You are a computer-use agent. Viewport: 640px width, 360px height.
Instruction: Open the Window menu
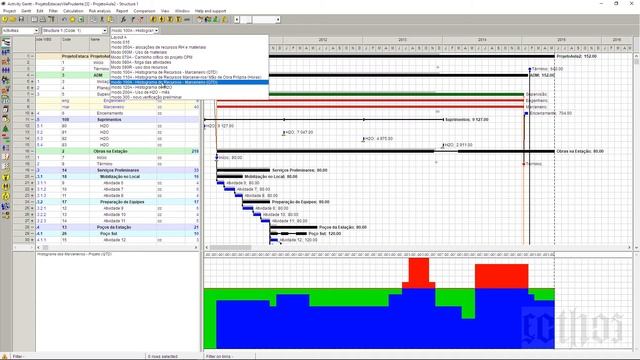click(182, 11)
